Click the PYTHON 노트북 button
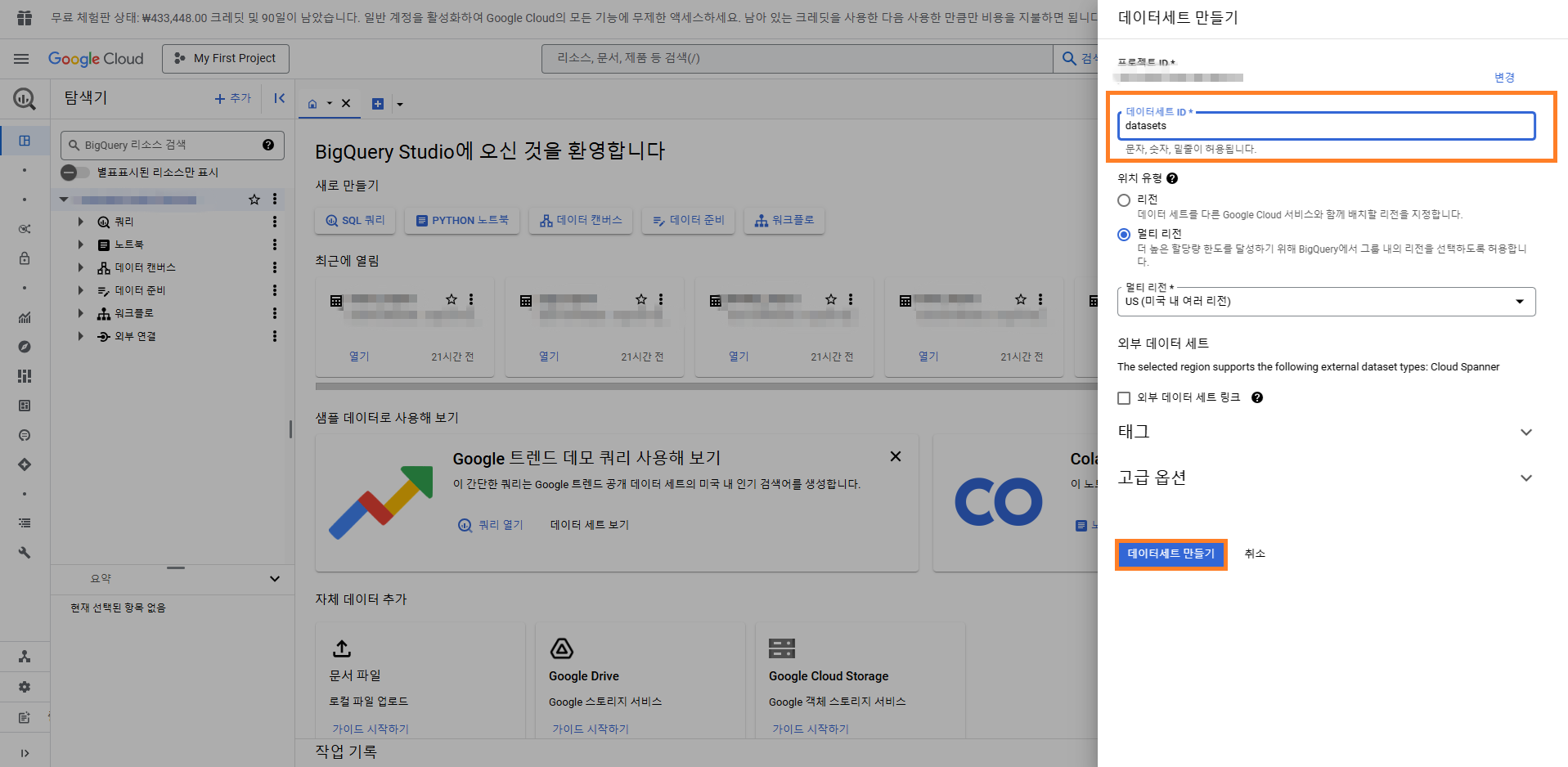This screenshot has width=1568, height=767. [462, 221]
